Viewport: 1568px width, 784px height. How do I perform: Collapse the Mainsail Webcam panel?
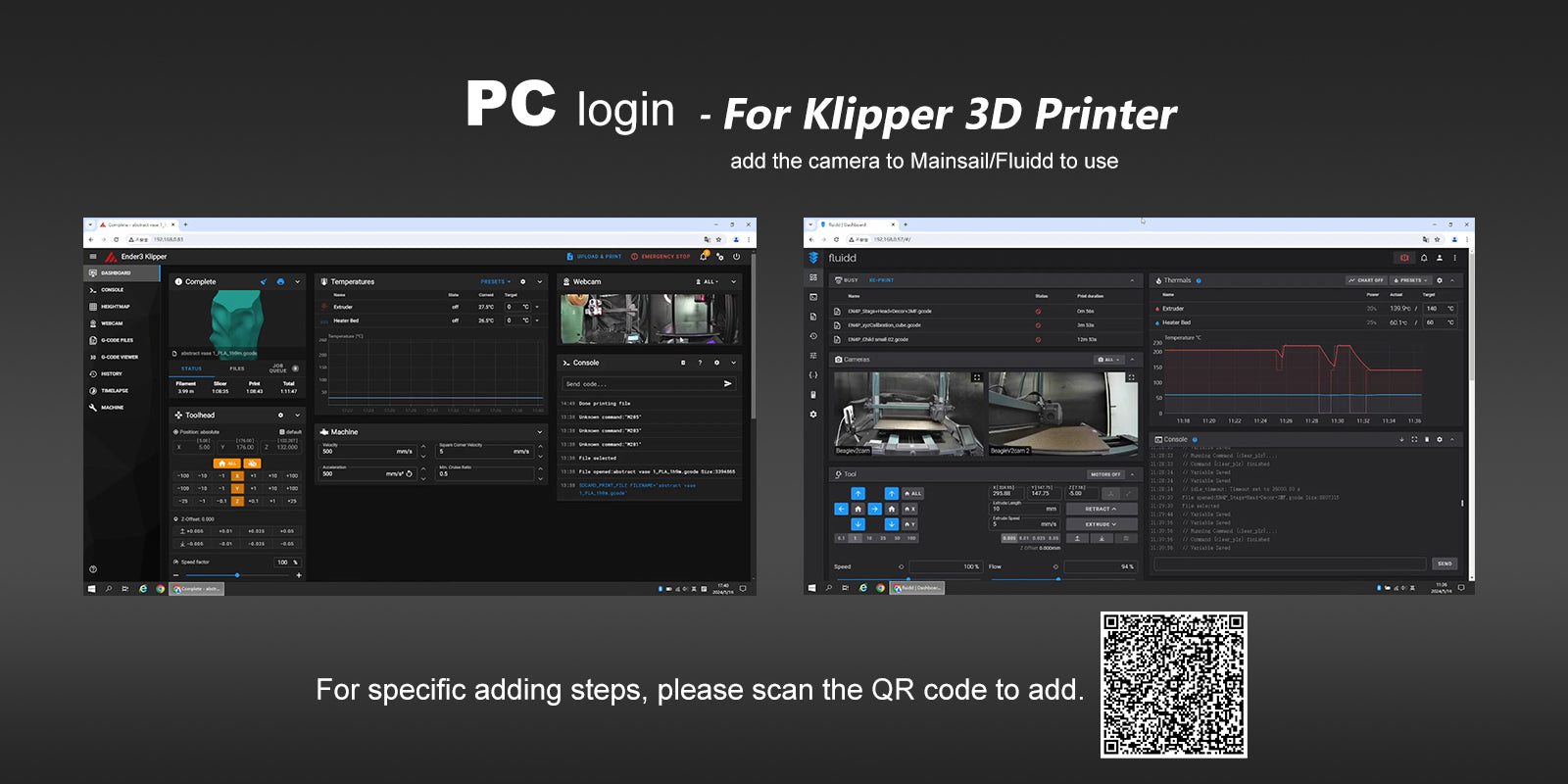coord(734,281)
